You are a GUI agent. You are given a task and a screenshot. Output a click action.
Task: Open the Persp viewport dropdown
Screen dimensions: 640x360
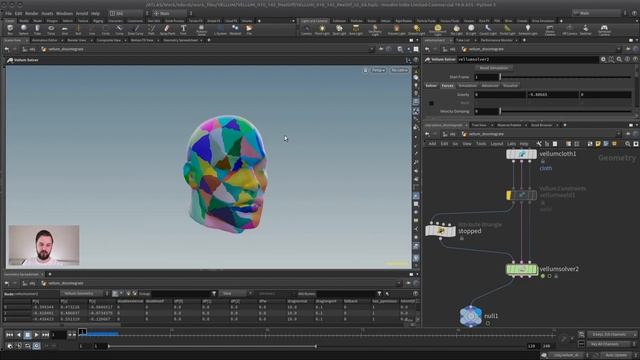point(378,70)
